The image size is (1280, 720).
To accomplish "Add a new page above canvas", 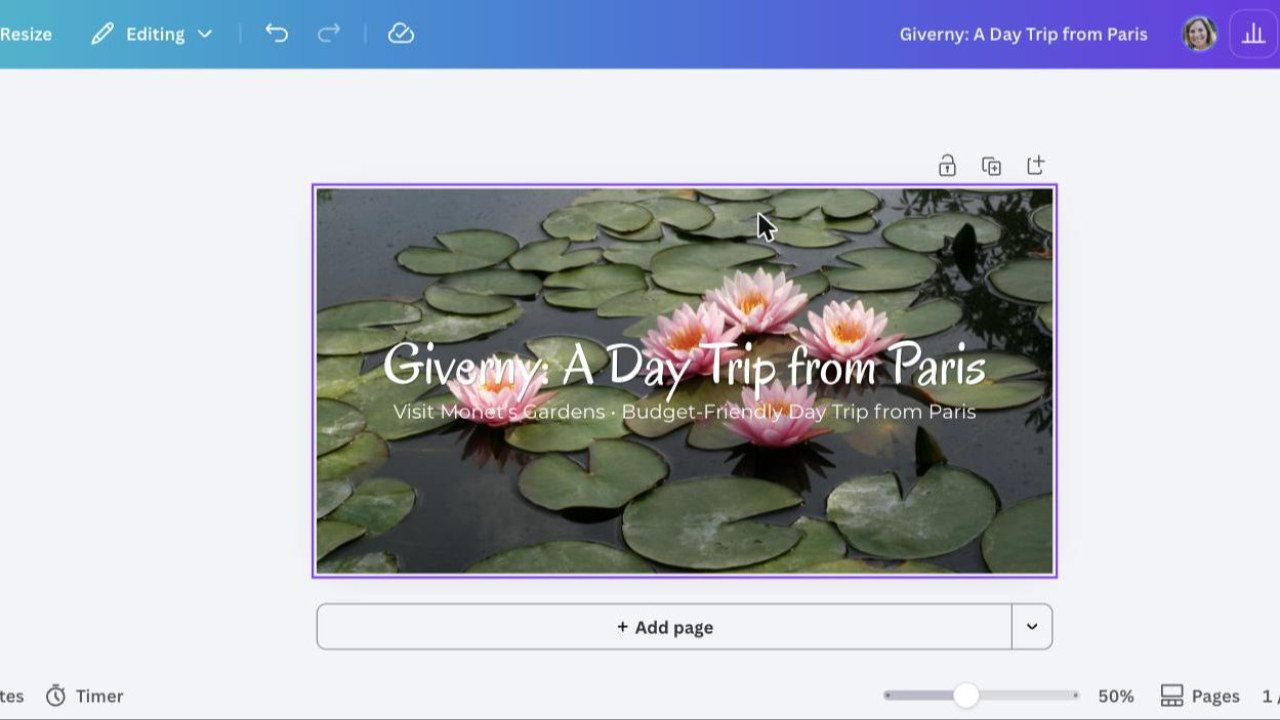I will click(1035, 166).
